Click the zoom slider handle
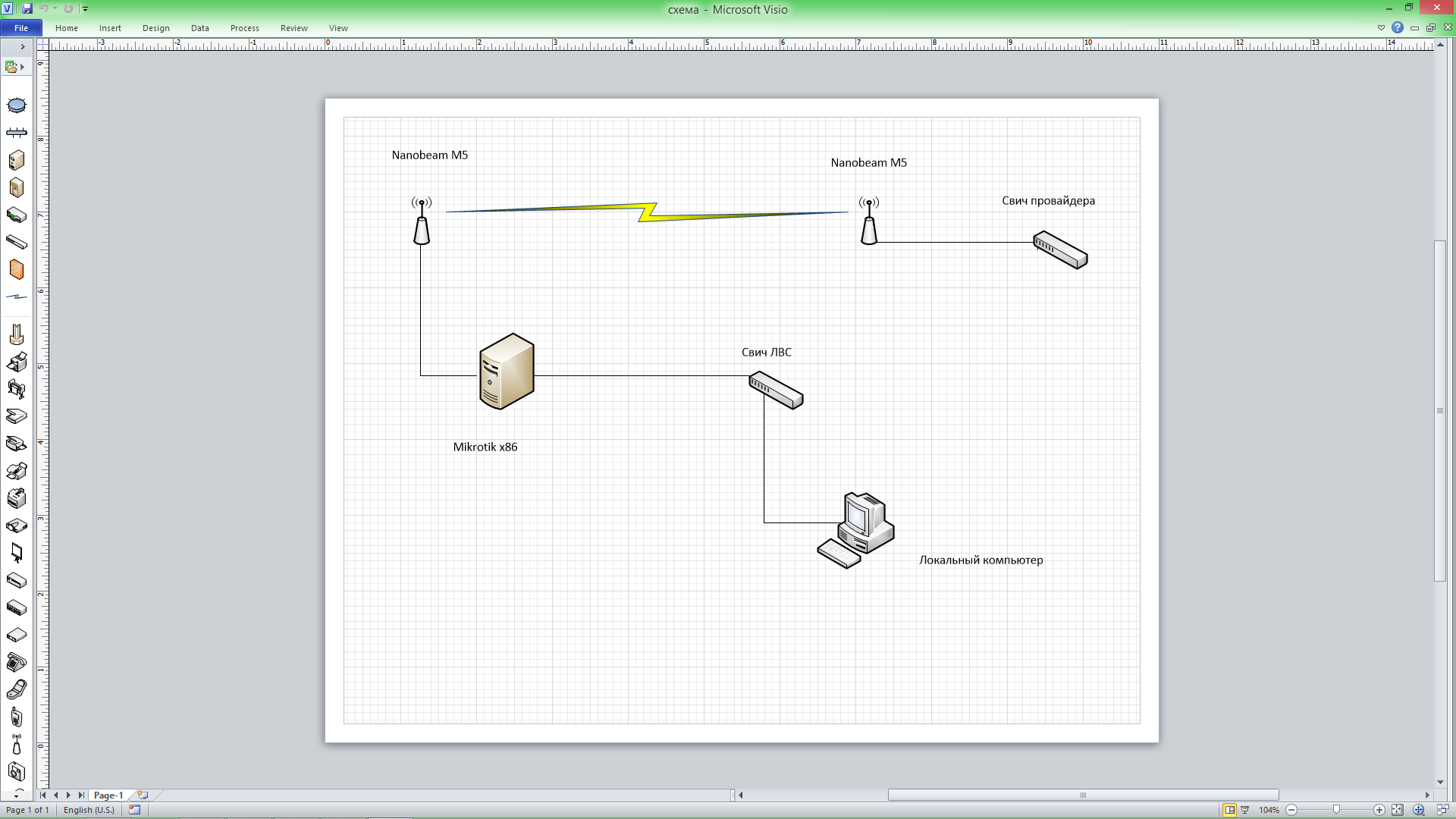The height and width of the screenshot is (819, 1456). click(x=1336, y=810)
